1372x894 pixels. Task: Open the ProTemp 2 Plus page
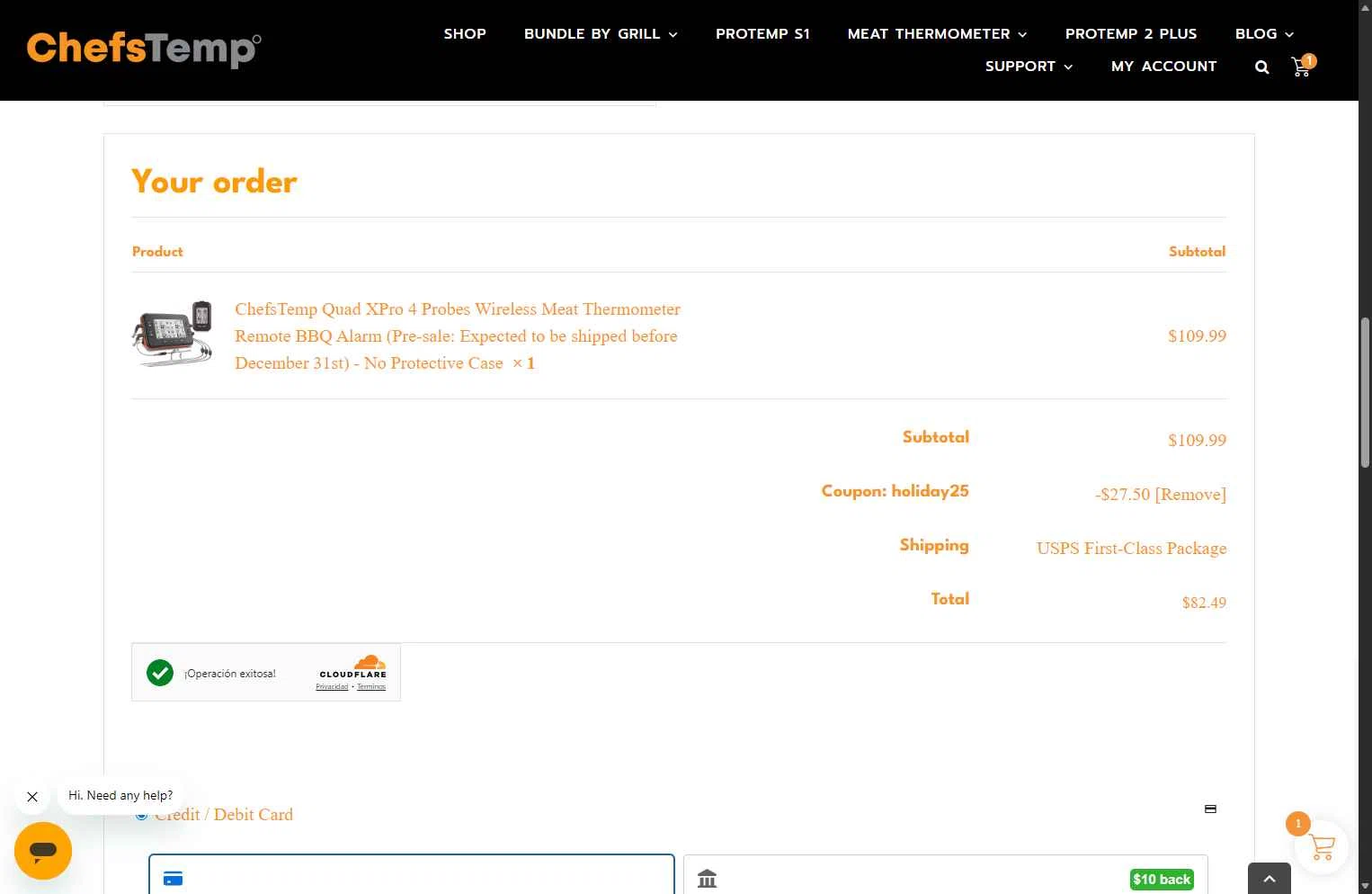1131,34
